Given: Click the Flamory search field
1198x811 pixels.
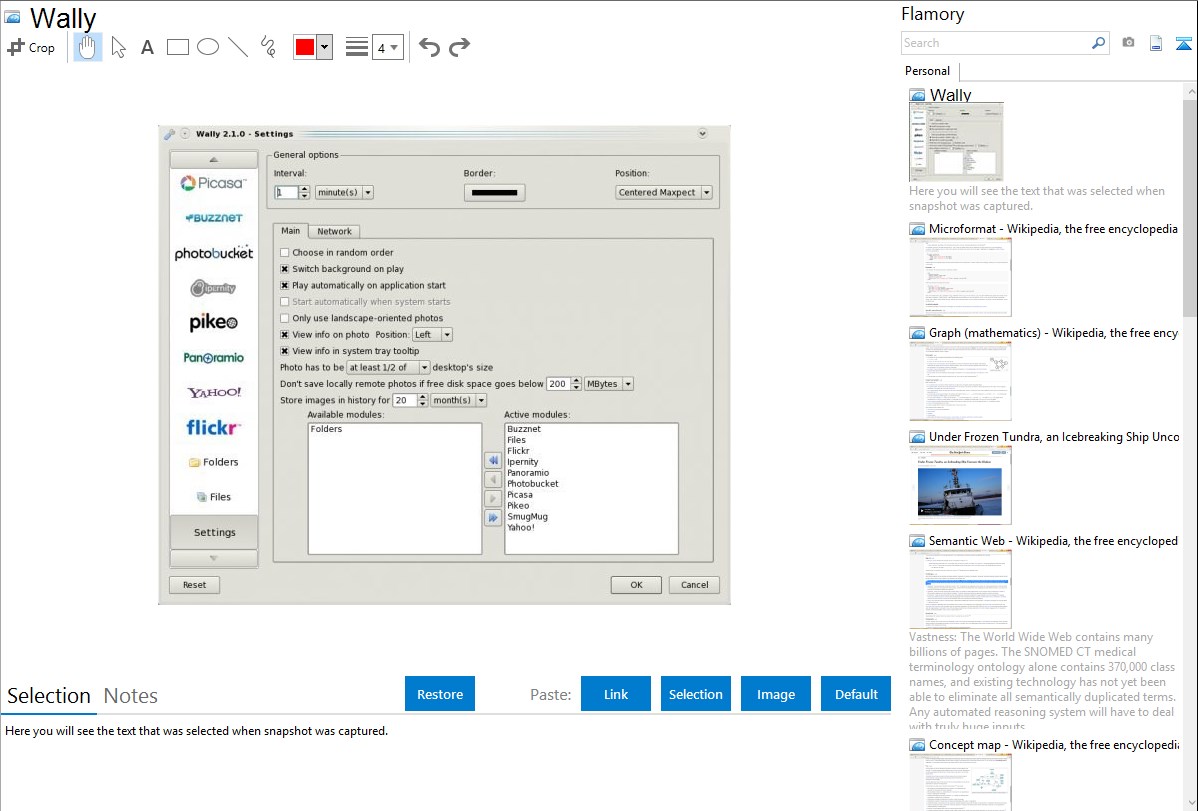Looking at the screenshot, I should click(x=996, y=43).
